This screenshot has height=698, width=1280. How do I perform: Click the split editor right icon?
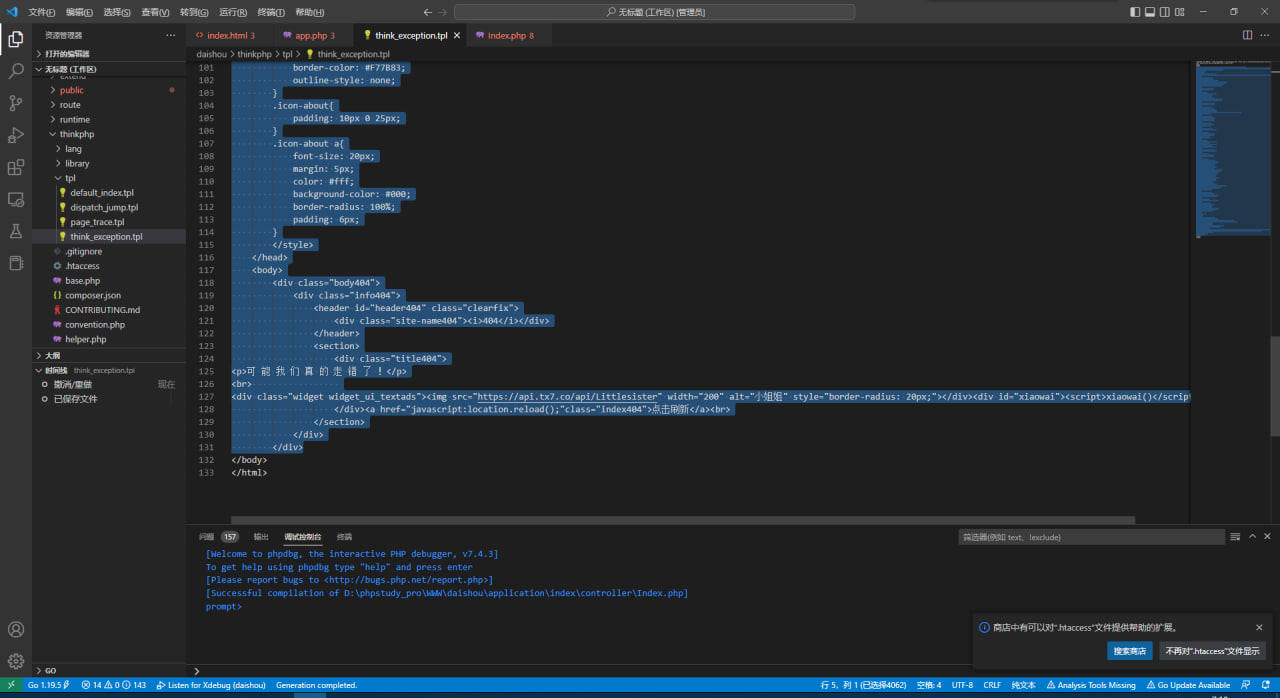click(x=1247, y=35)
